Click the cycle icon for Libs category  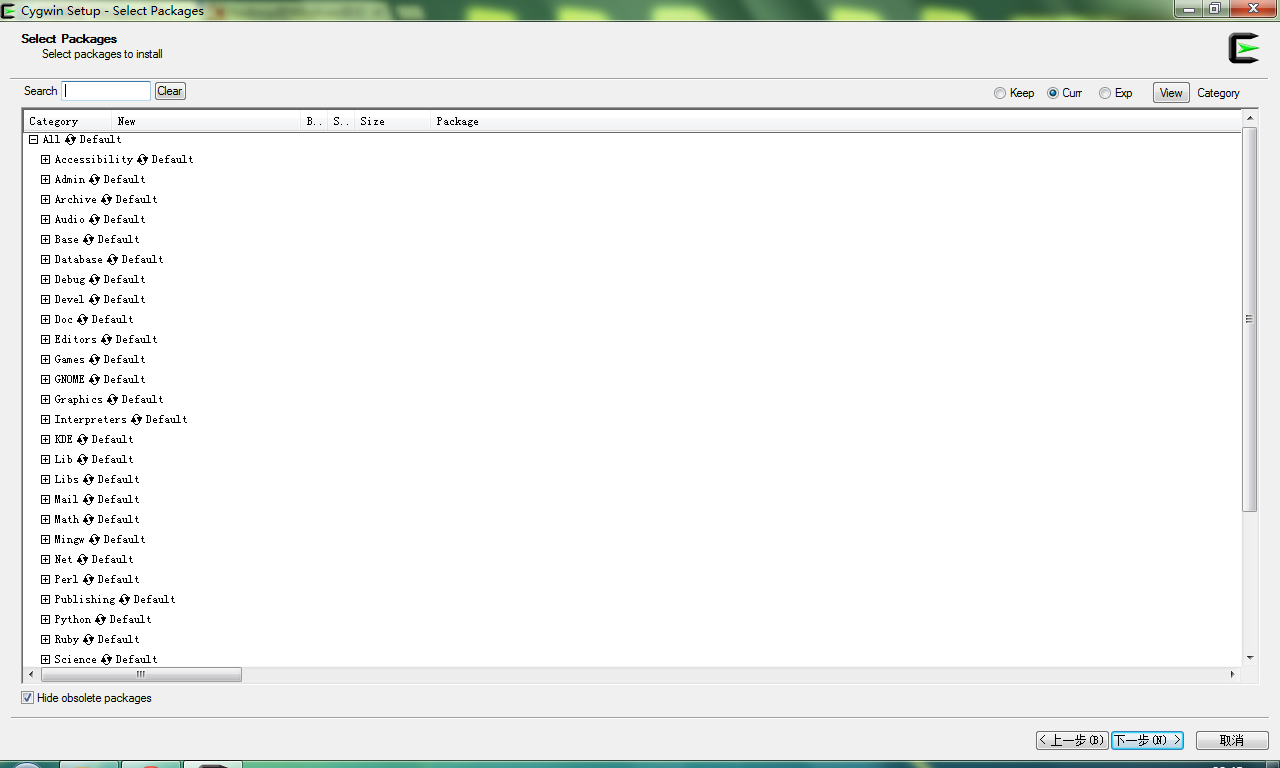pos(89,479)
